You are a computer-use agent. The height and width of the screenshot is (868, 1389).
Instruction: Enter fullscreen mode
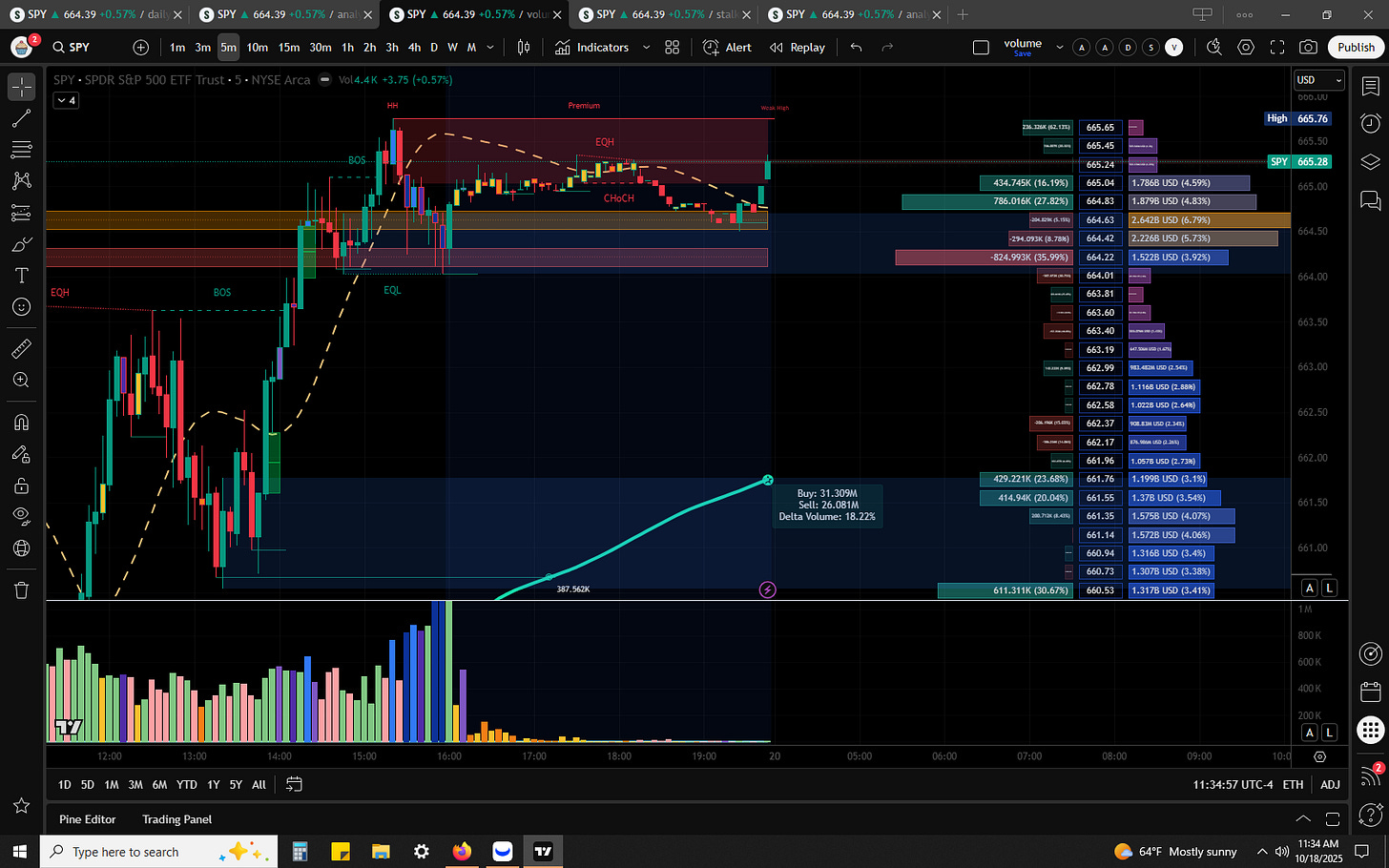pos(1277,47)
